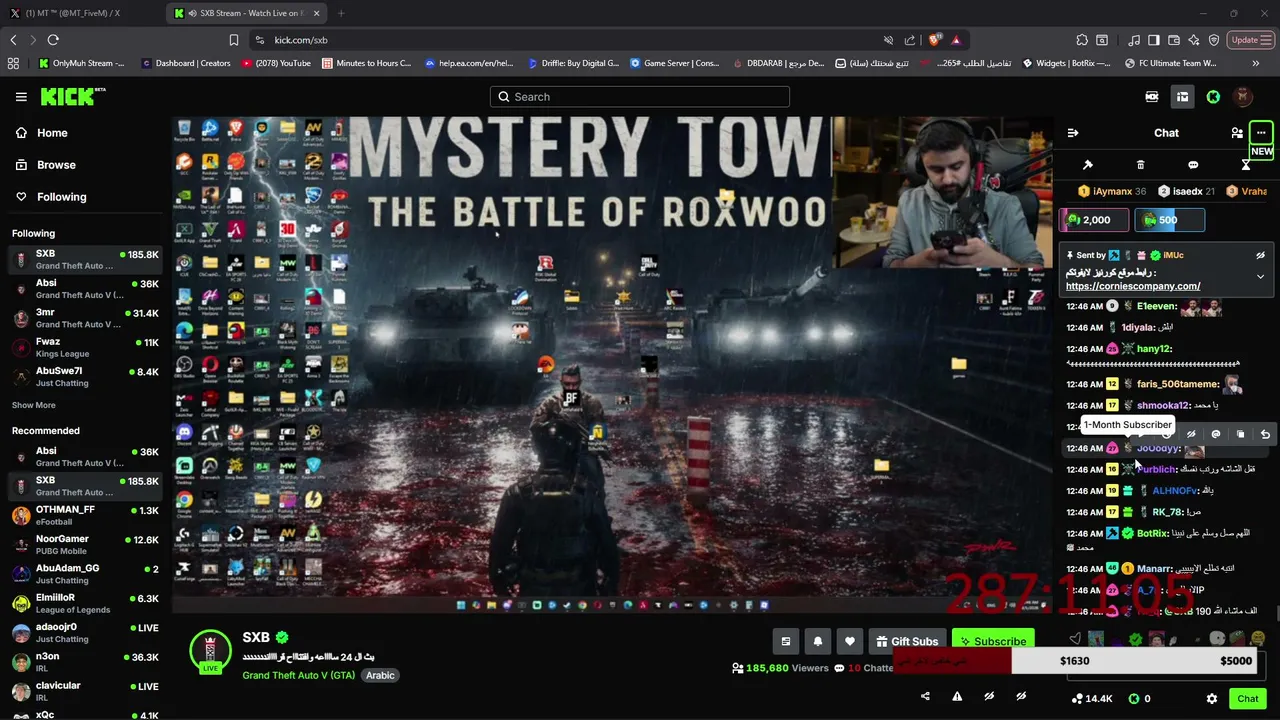This screenshot has height=720, width=1280.
Task: Click the notification bell under the stream
Action: (x=818, y=641)
